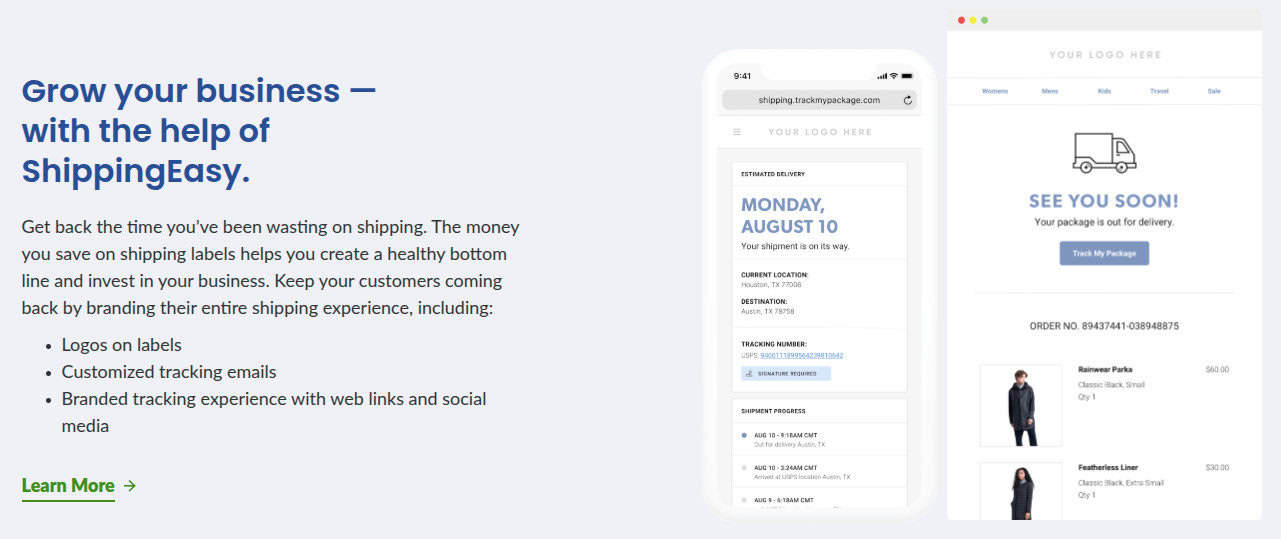Select the Womens navigation tab
The width and height of the screenshot is (1281, 539).
coord(995,91)
